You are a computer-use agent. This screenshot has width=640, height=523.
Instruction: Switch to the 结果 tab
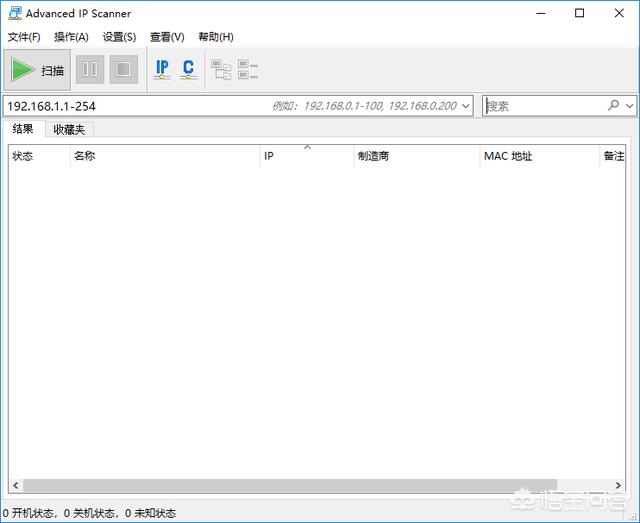click(23, 129)
